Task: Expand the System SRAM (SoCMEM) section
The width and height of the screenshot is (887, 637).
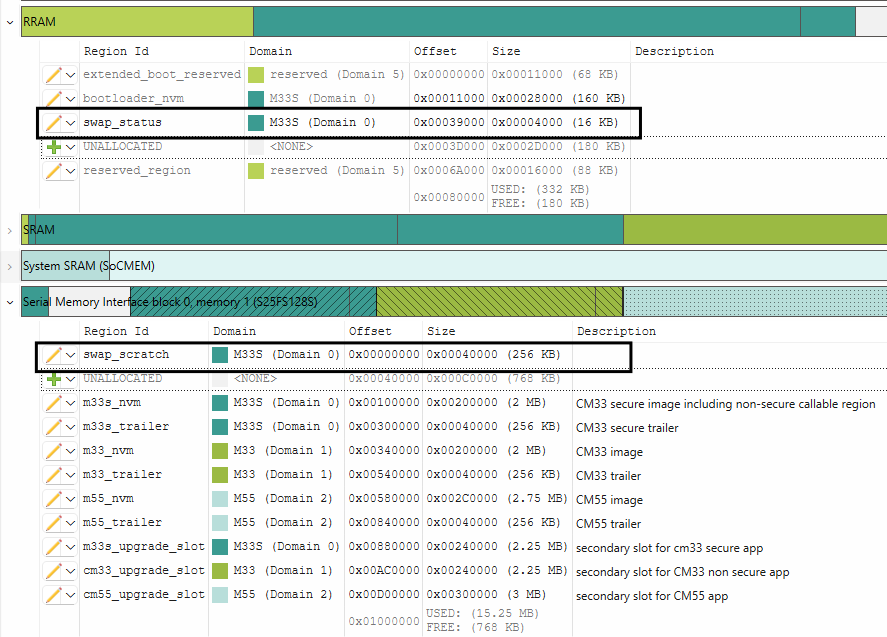Action: (x=10, y=266)
